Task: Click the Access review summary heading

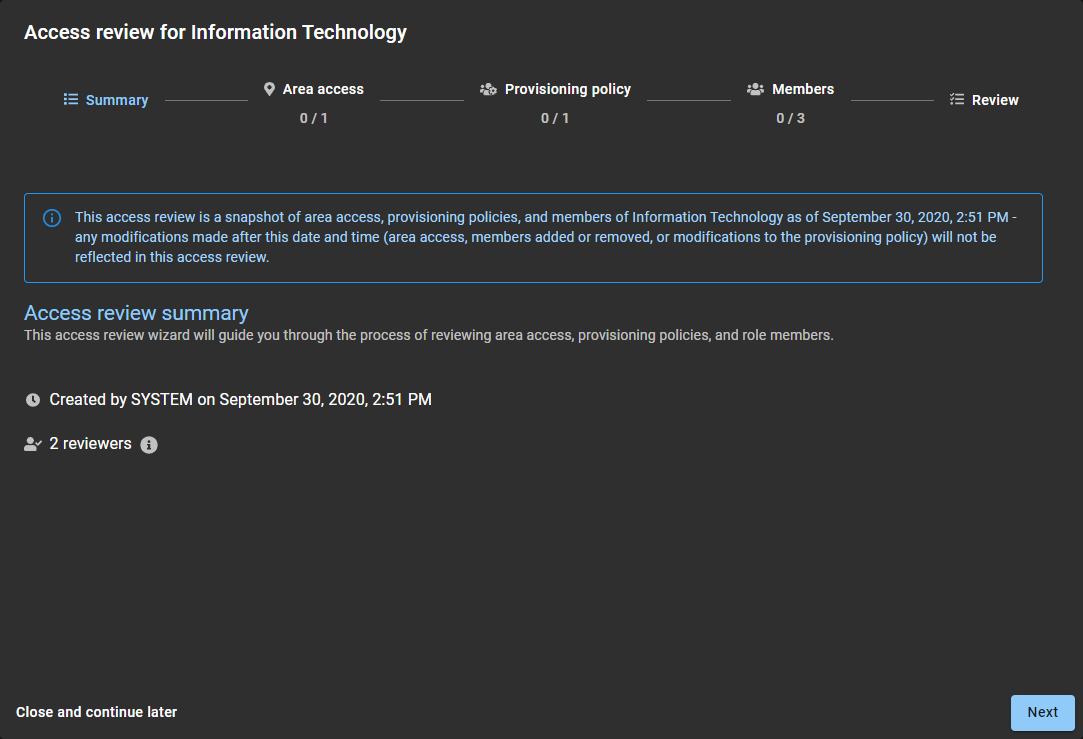Action: 136,313
